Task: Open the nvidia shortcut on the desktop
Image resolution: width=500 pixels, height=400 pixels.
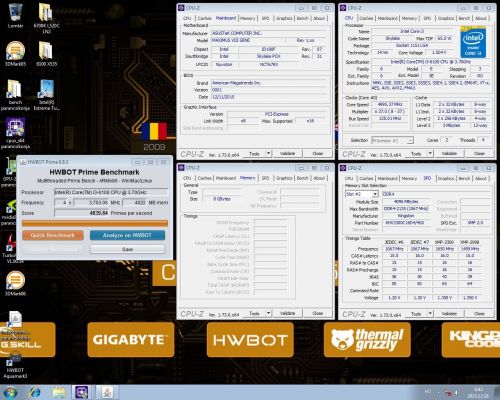Action: (8, 212)
